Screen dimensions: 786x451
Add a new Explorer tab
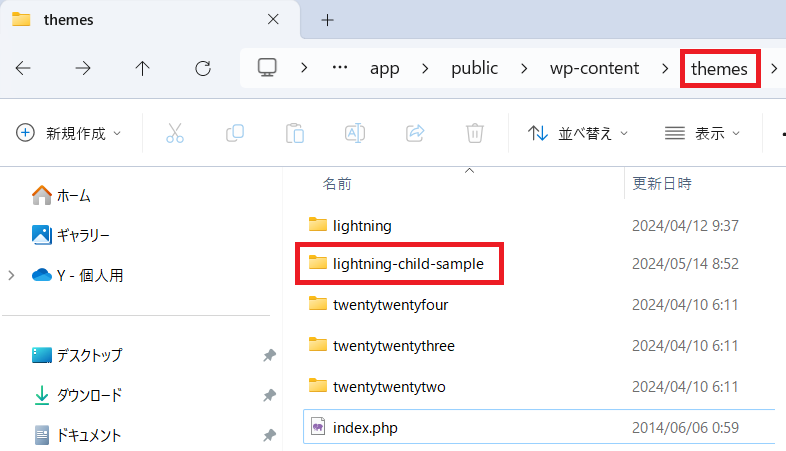pos(327,20)
